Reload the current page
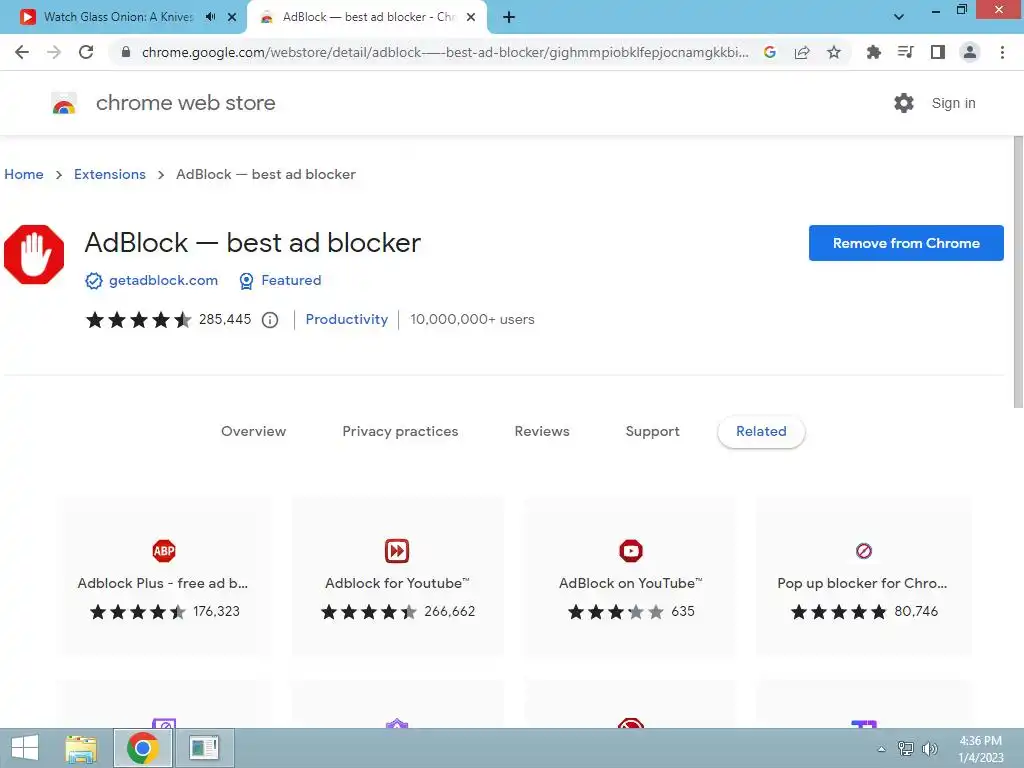Viewport: 1024px width, 768px height. tap(86, 52)
